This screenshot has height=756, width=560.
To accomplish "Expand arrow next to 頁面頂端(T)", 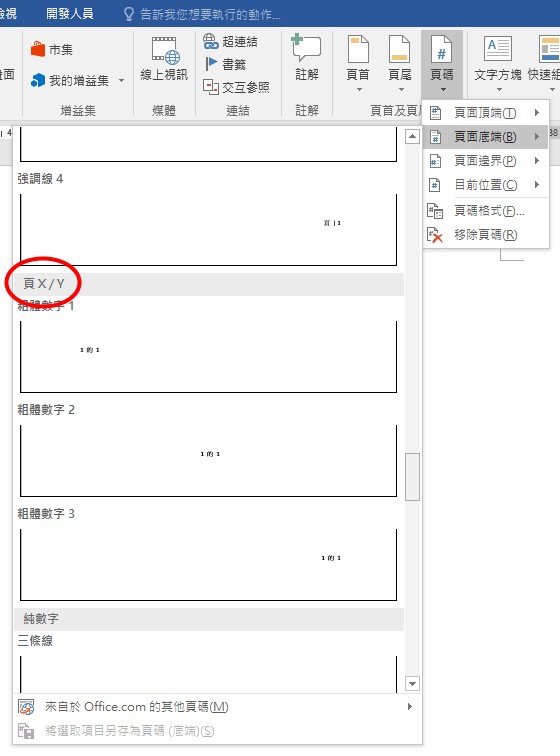I will (537, 113).
